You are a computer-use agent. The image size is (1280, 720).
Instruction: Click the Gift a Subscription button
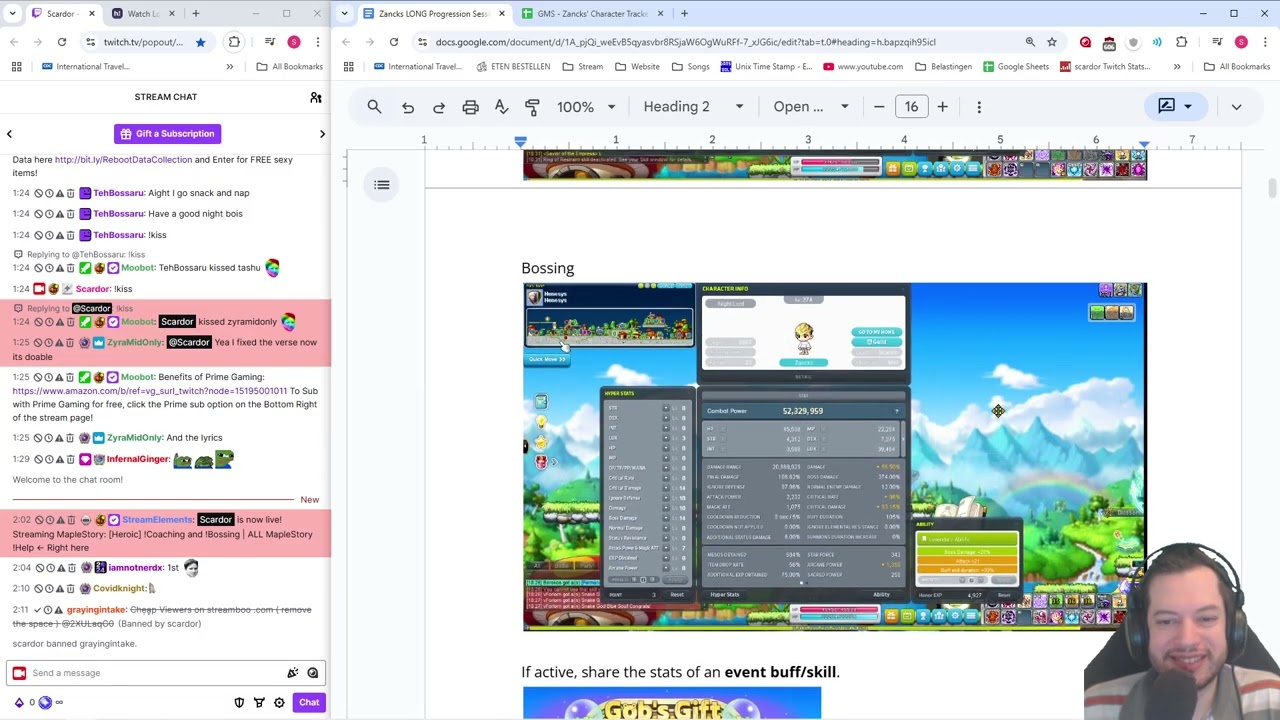tap(167, 134)
